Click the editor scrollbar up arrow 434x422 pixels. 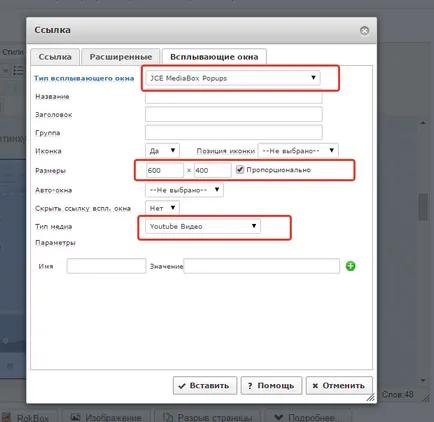[423, 123]
